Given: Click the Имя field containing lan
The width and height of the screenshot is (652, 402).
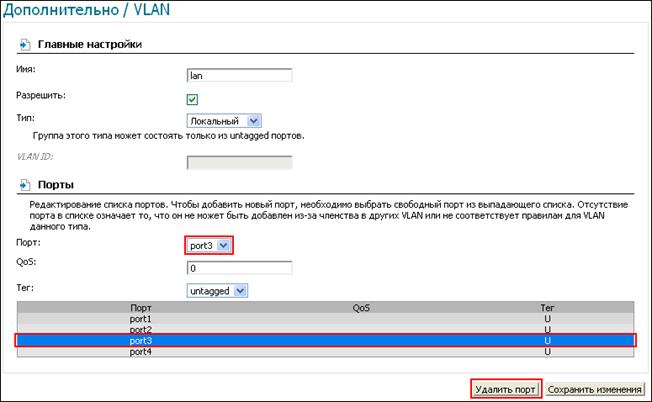Looking at the screenshot, I should point(240,76).
